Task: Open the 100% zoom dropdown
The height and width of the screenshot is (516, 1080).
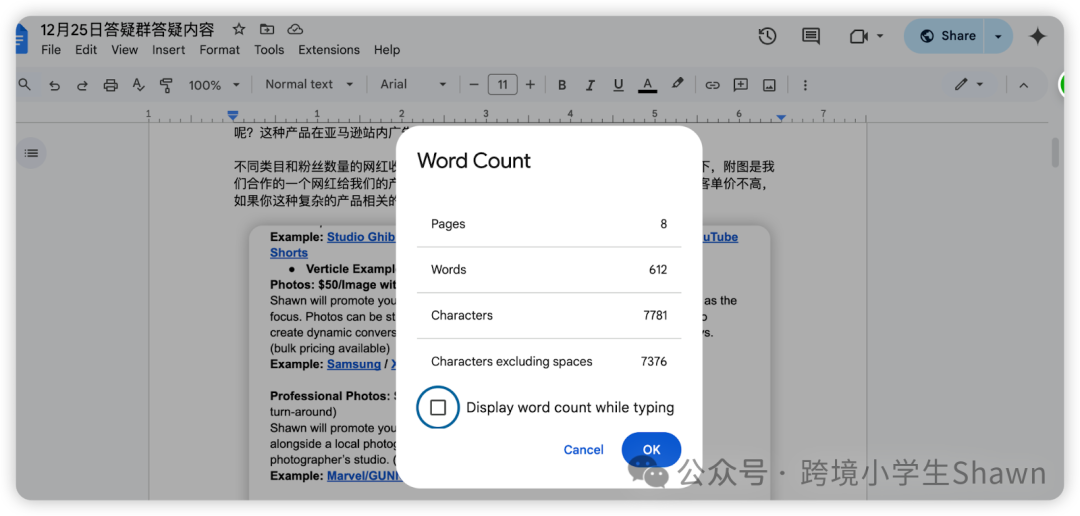Action: 215,85
